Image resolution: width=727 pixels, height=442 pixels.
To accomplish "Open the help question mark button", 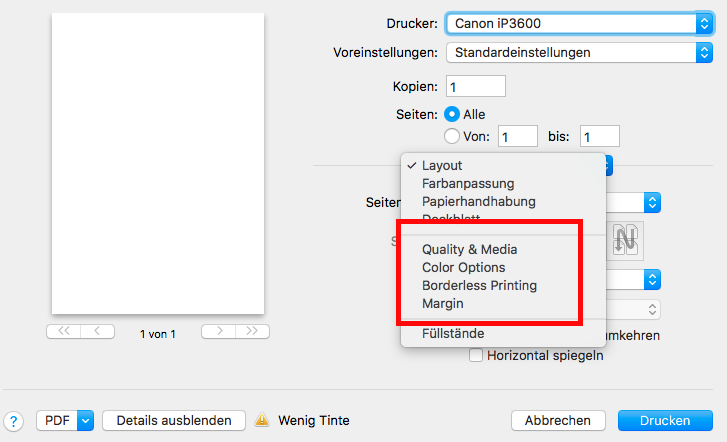I will 13,421.
